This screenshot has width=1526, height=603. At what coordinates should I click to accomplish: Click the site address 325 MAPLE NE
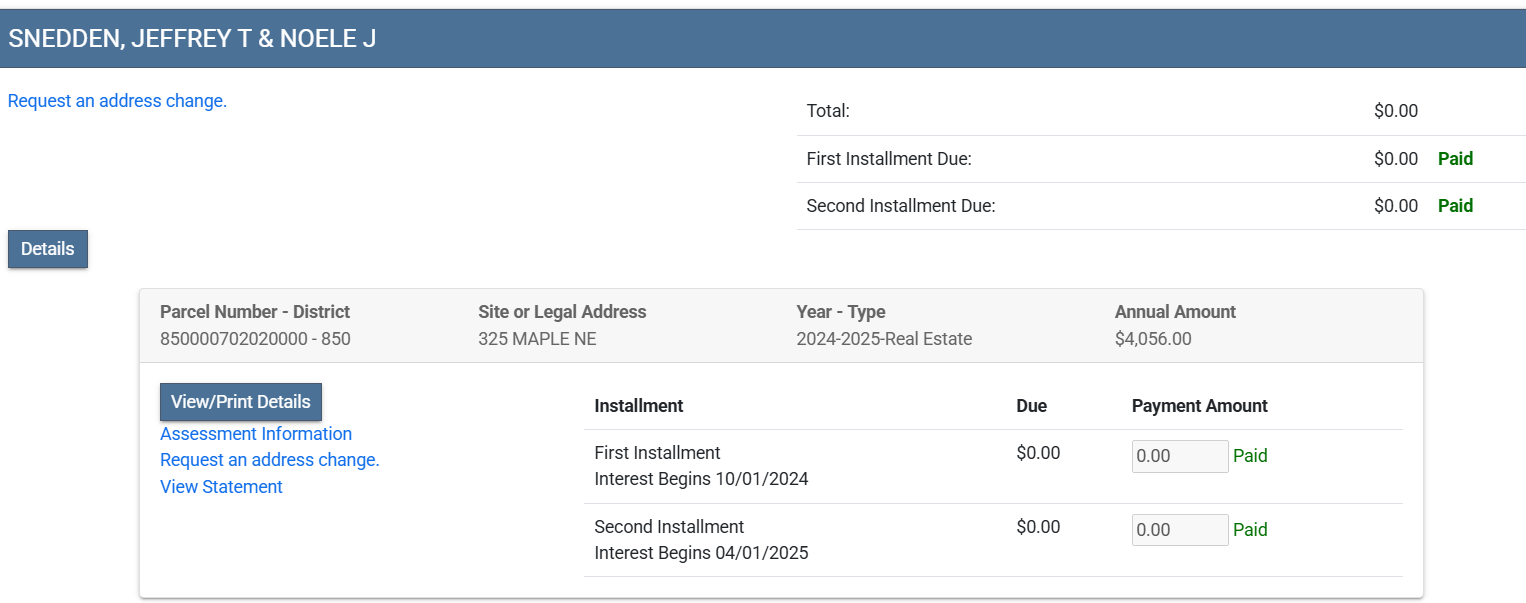[537, 339]
